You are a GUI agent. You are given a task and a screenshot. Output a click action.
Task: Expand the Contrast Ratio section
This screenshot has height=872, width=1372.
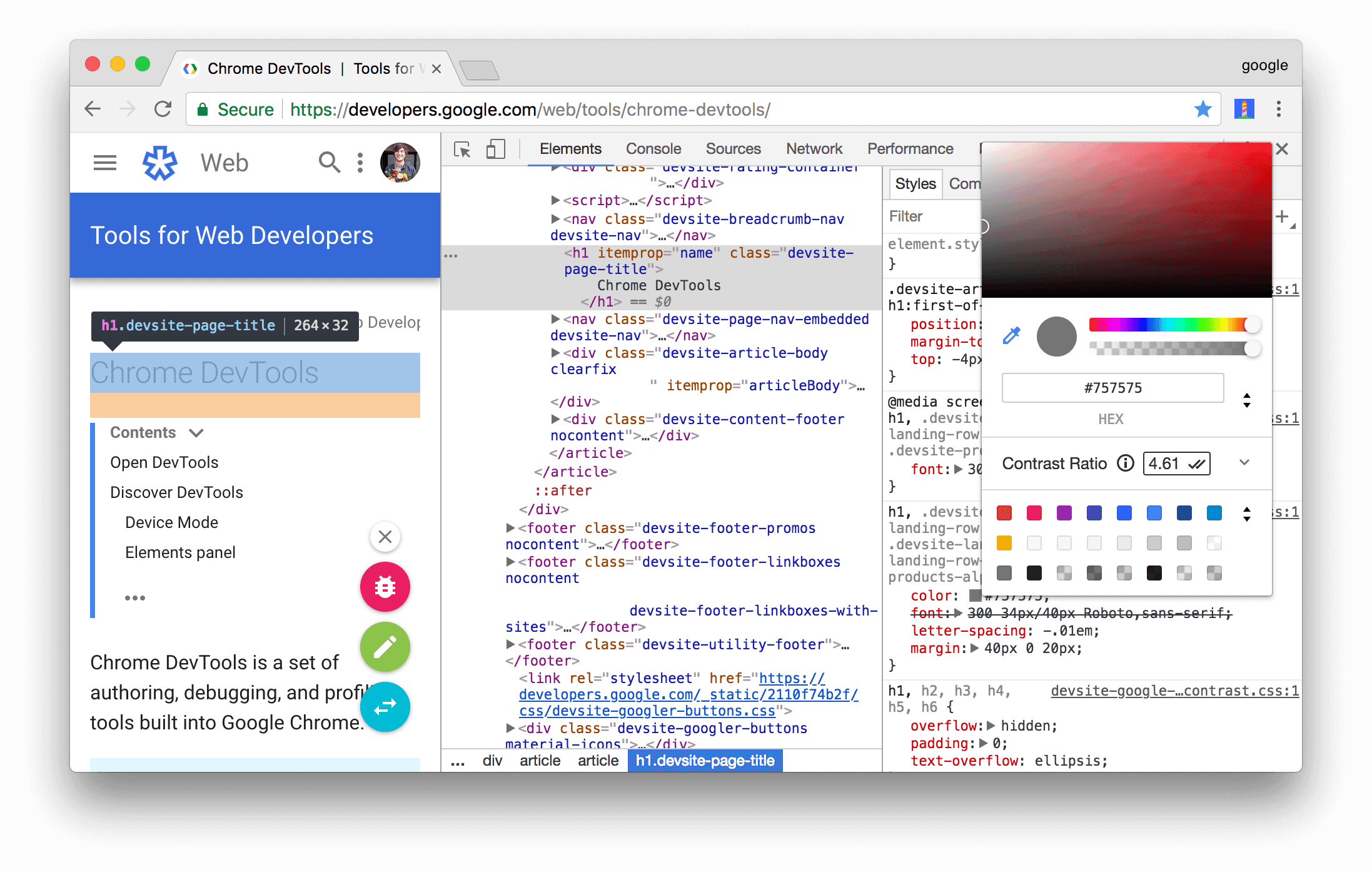click(x=1244, y=462)
